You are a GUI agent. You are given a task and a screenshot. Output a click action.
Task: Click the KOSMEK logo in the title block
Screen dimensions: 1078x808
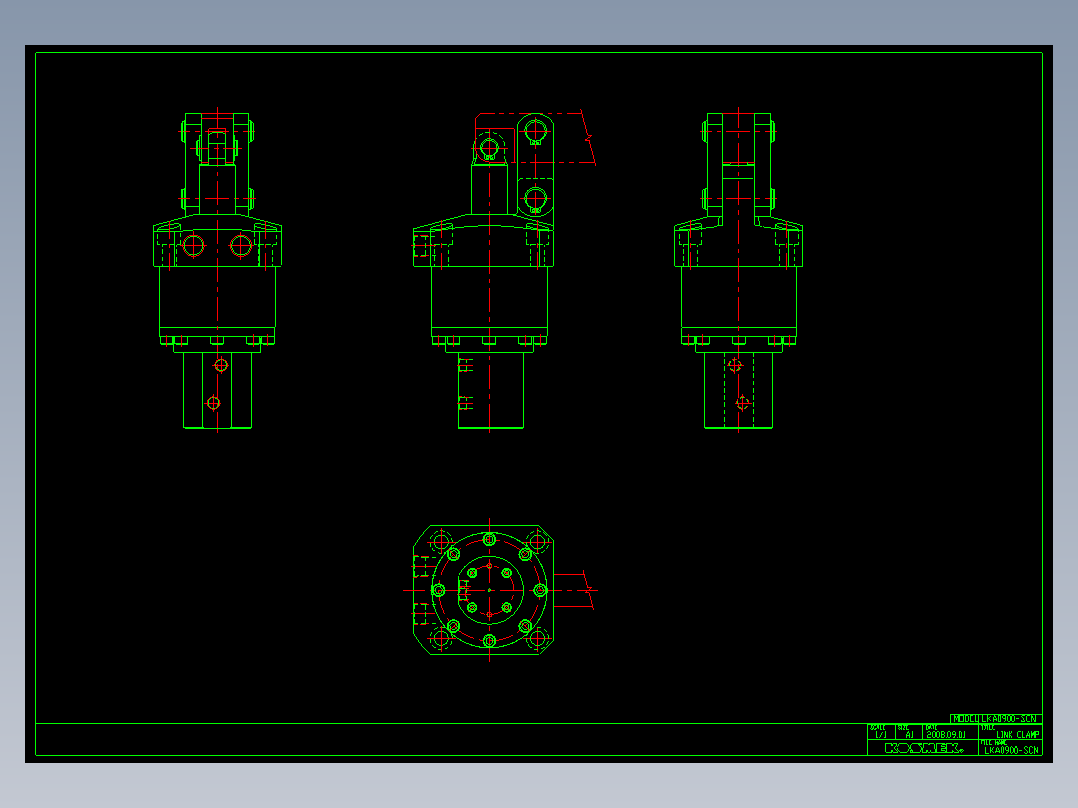[923, 748]
